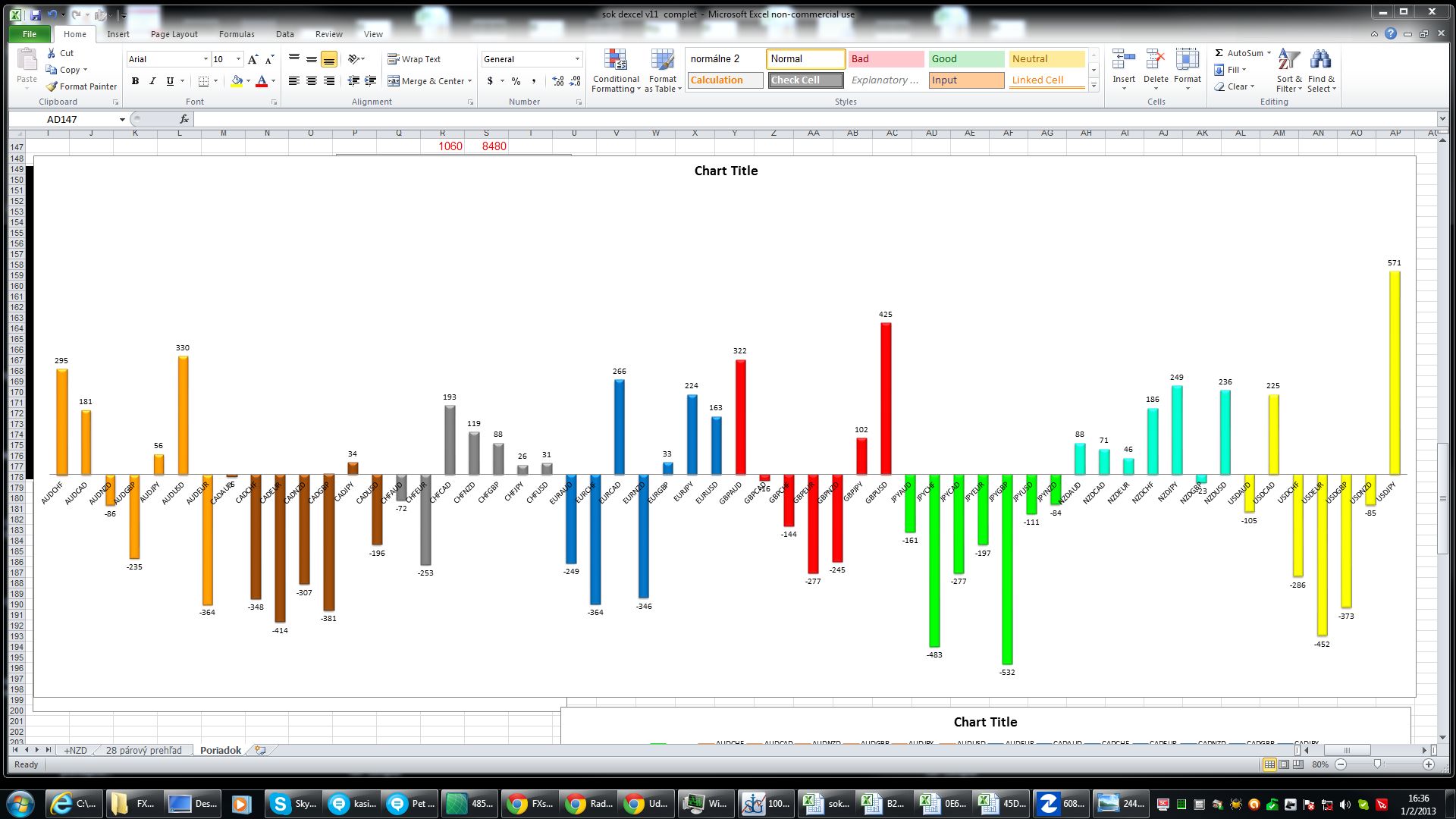This screenshot has width=1456, height=819.
Task: Increase decimal places
Action: 558,81
